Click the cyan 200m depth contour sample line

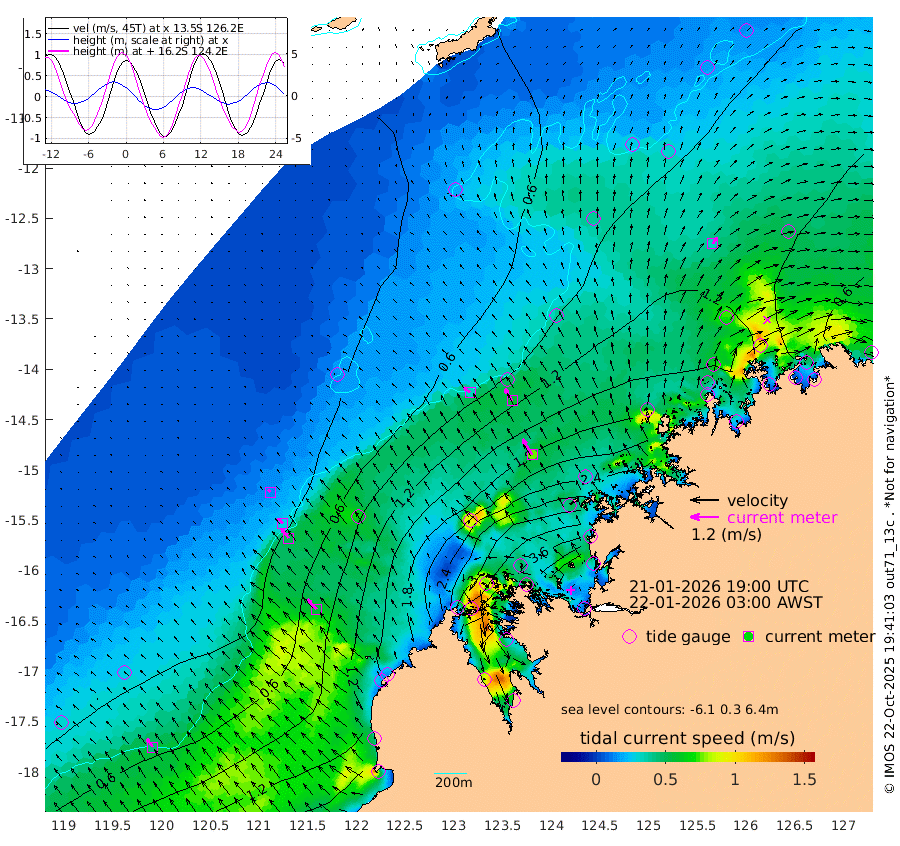pos(451,774)
